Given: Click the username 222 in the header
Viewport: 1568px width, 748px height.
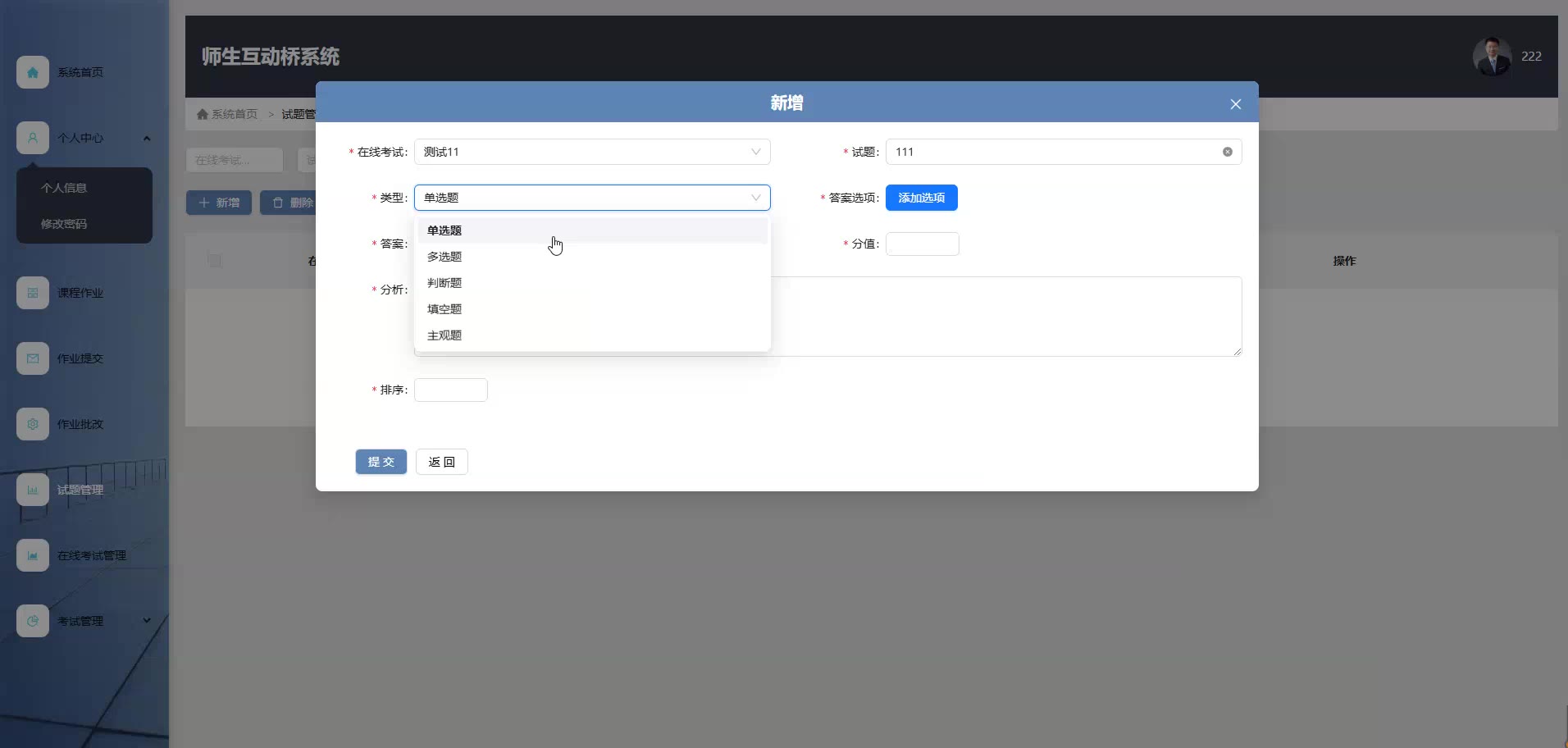Looking at the screenshot, I should (x=1531, y=57).
